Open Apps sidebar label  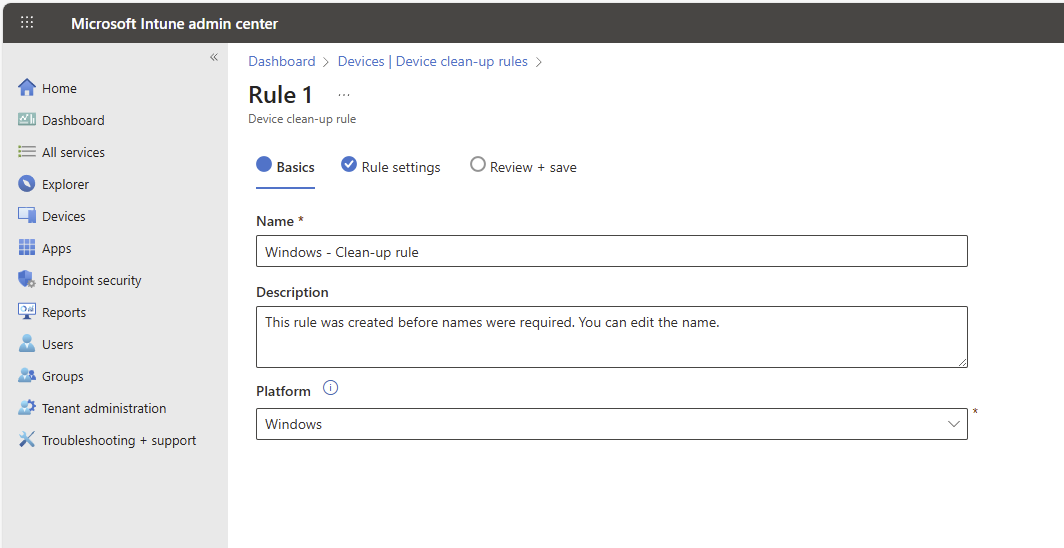click(56, 249)
